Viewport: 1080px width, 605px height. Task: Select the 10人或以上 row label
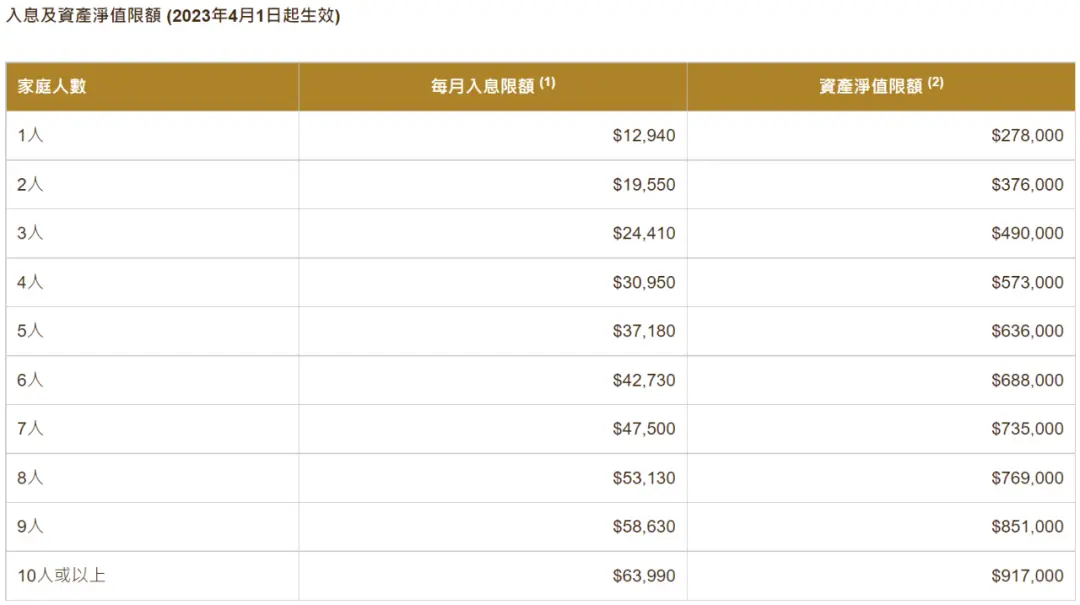[61, 576]
